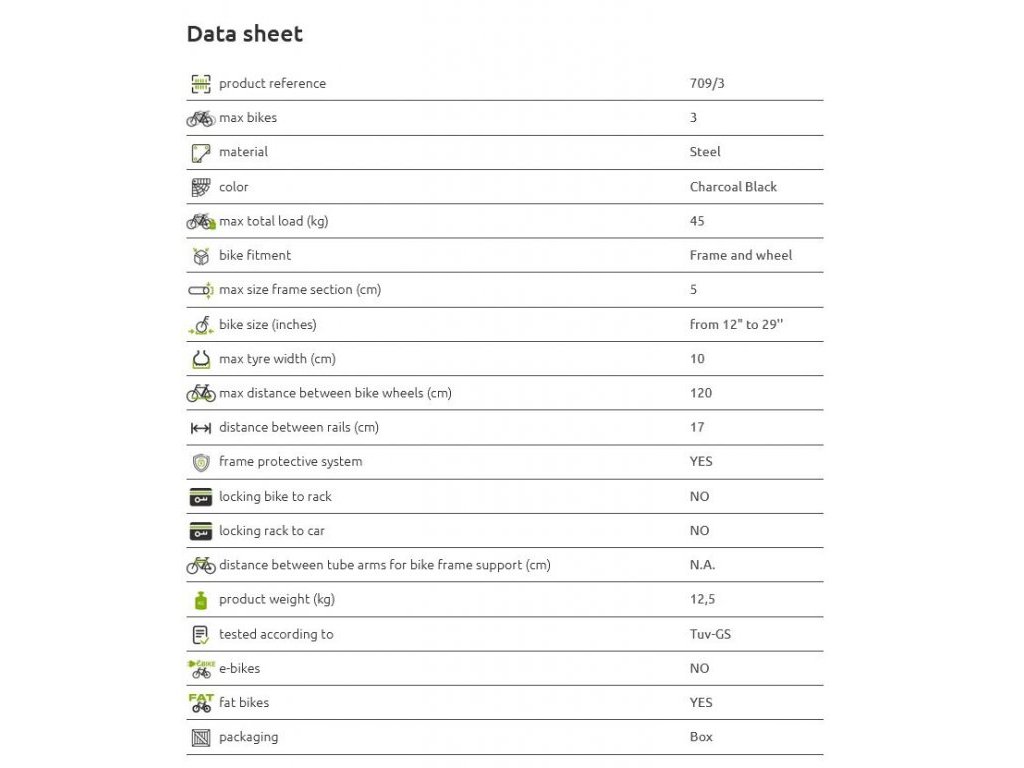Click the 709/3 product reference value
The width and height of the screenshot is (1024, 768).
tap(707, 84)
